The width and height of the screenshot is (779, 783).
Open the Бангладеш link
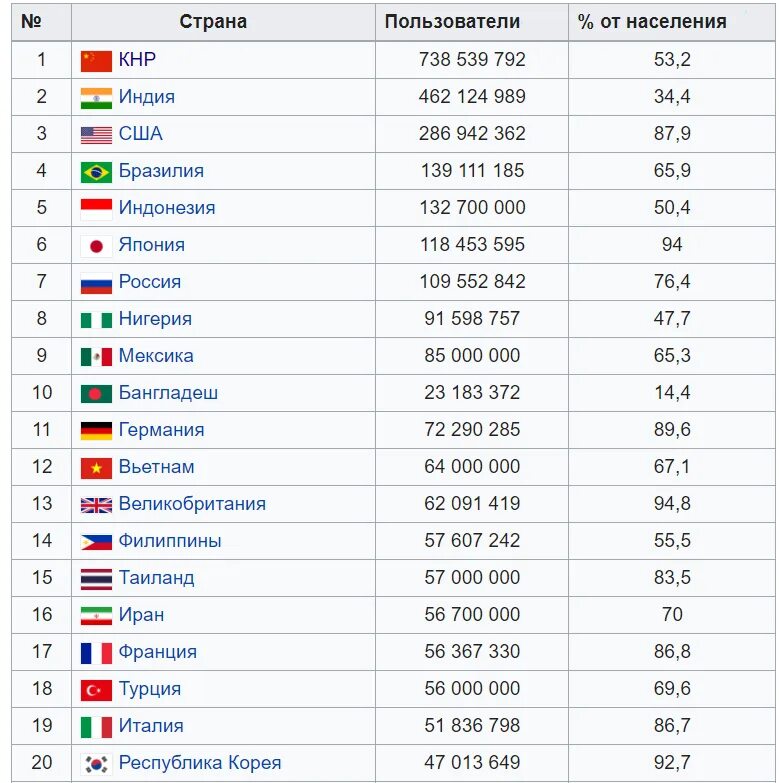(x=168, y=393)
